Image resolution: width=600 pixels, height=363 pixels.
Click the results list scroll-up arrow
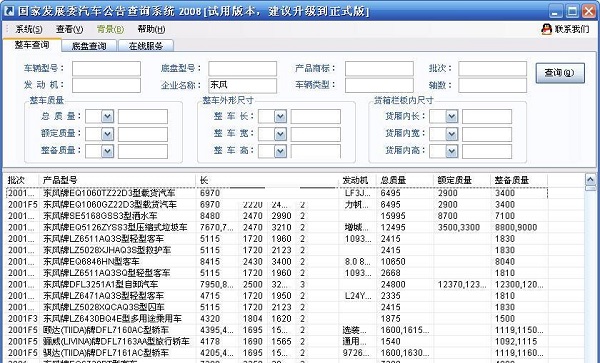[x=590, y=180]
